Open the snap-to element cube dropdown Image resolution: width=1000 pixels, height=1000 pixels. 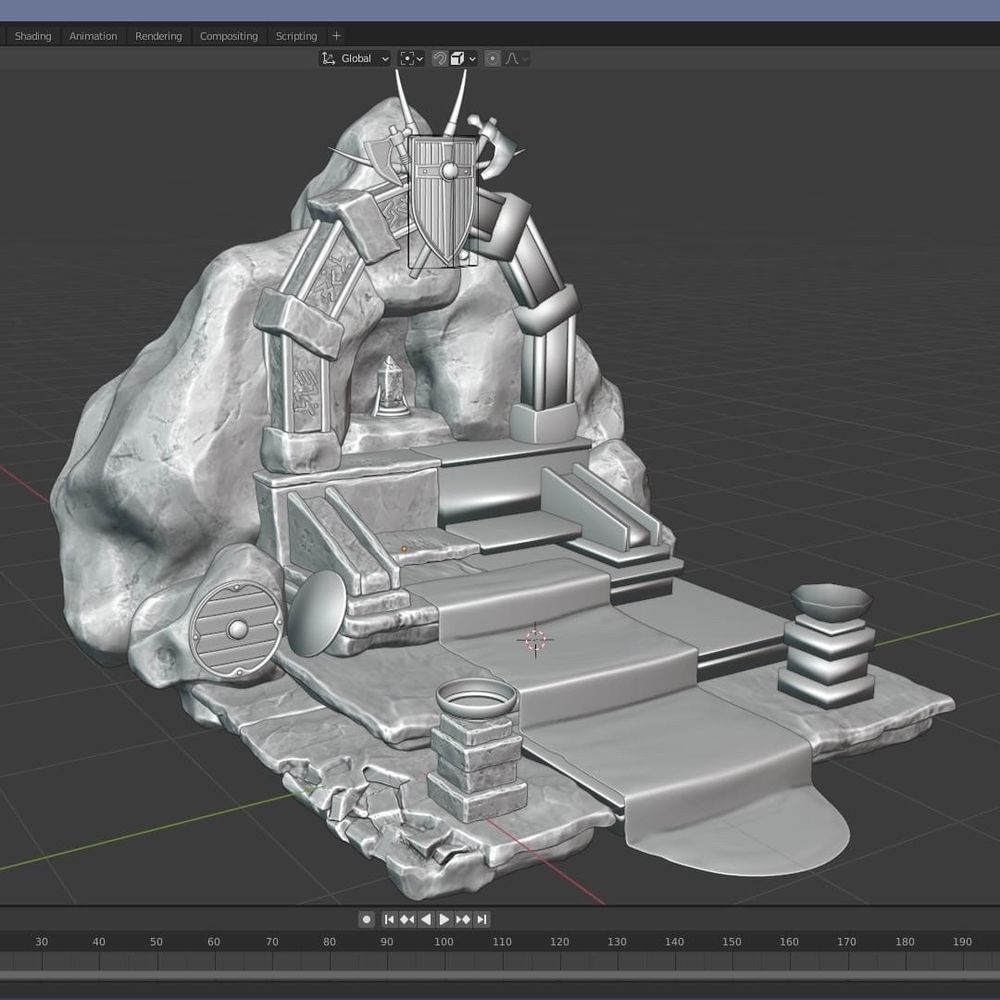click(x=464, y=59)
